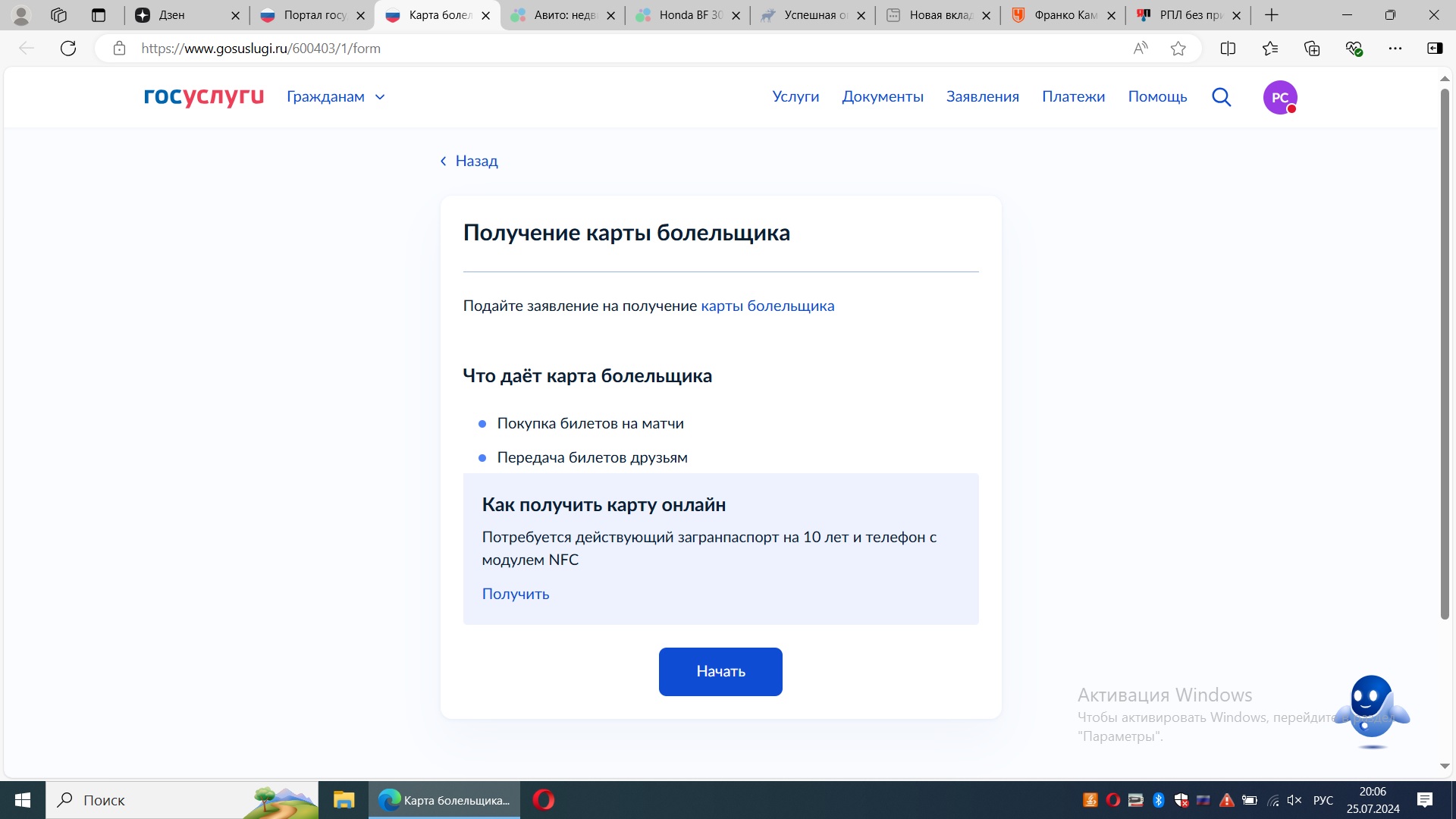Click the Windows Security shield tray icon
The width and height of the screenshot is (1456, 819).
(x=1181, y=800)
